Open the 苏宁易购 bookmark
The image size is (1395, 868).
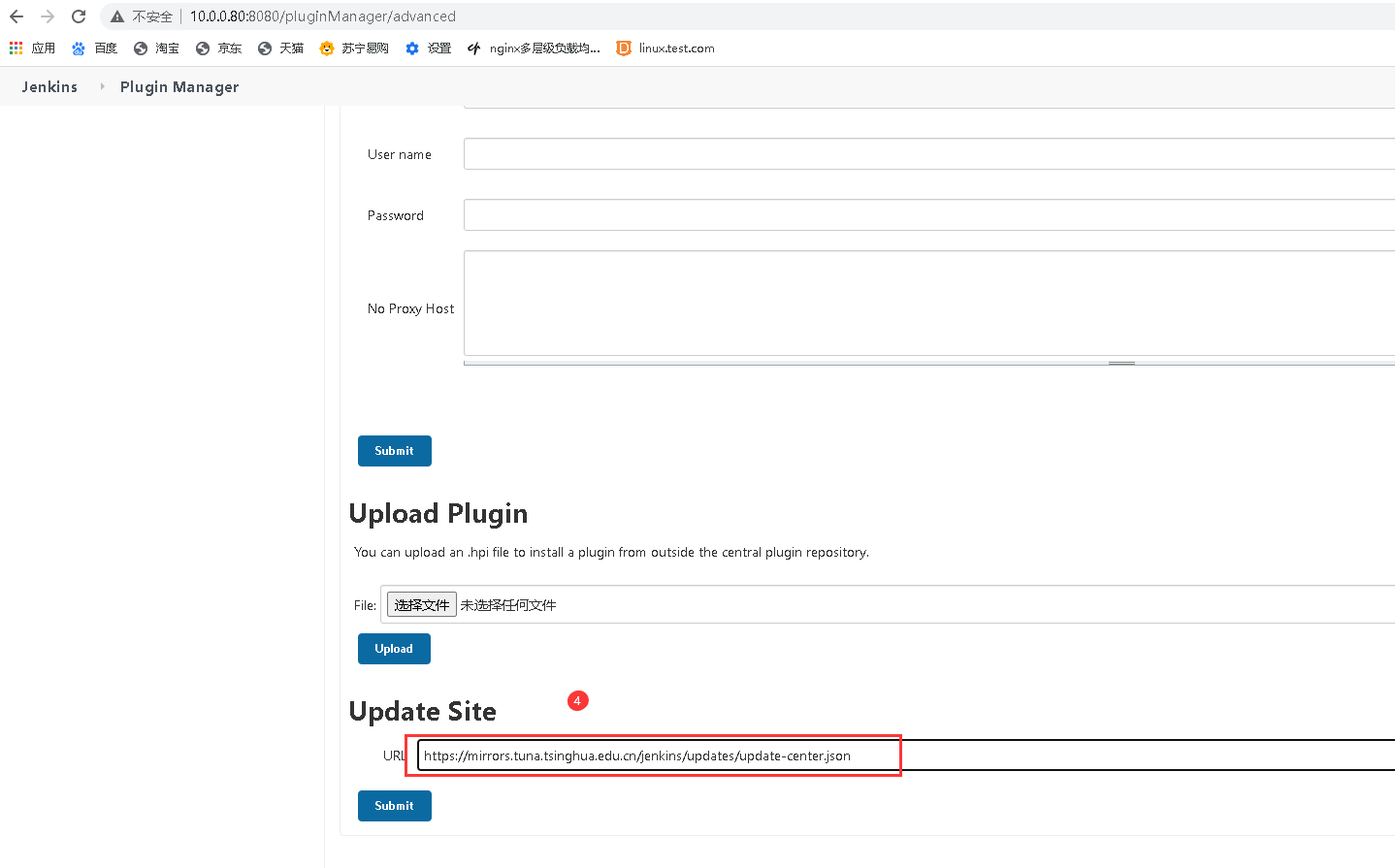(x=354, y=48)
